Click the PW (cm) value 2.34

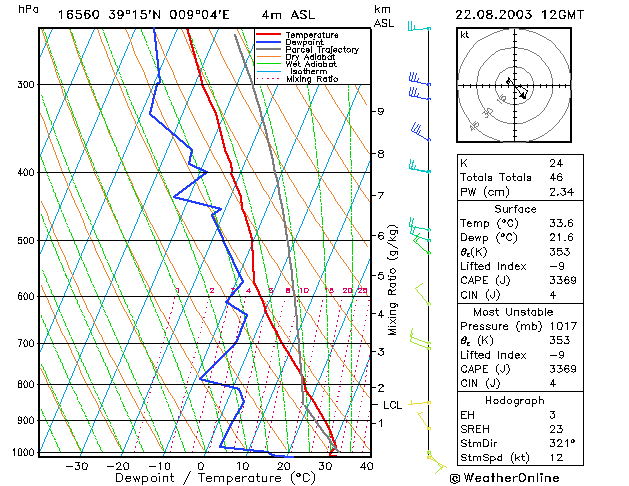[x=562, y=192]
